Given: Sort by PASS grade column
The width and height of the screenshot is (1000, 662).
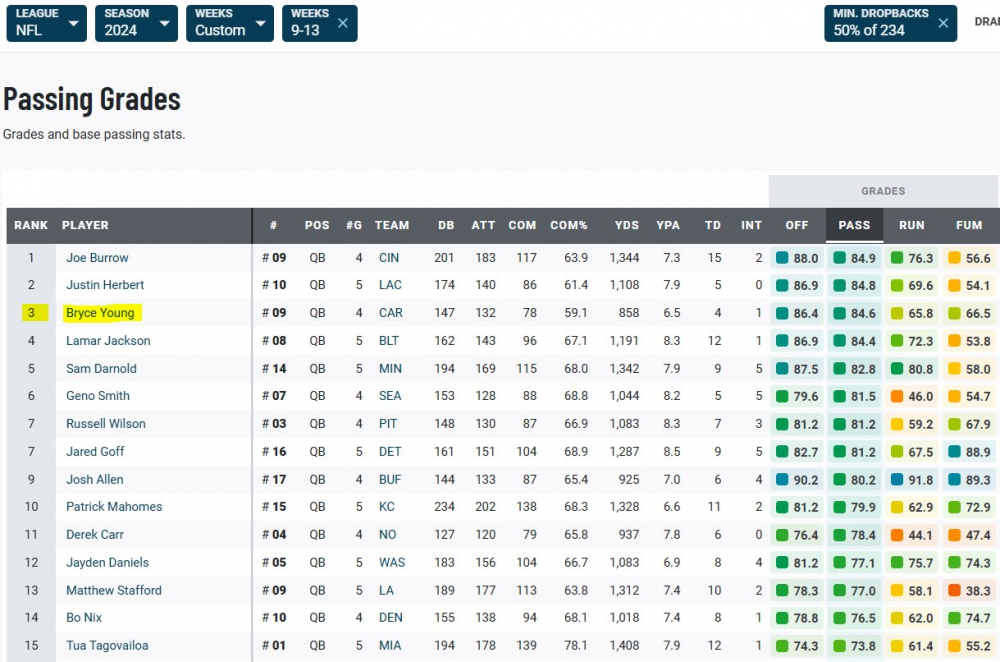Looking at the screenshot, I should 854,225.
